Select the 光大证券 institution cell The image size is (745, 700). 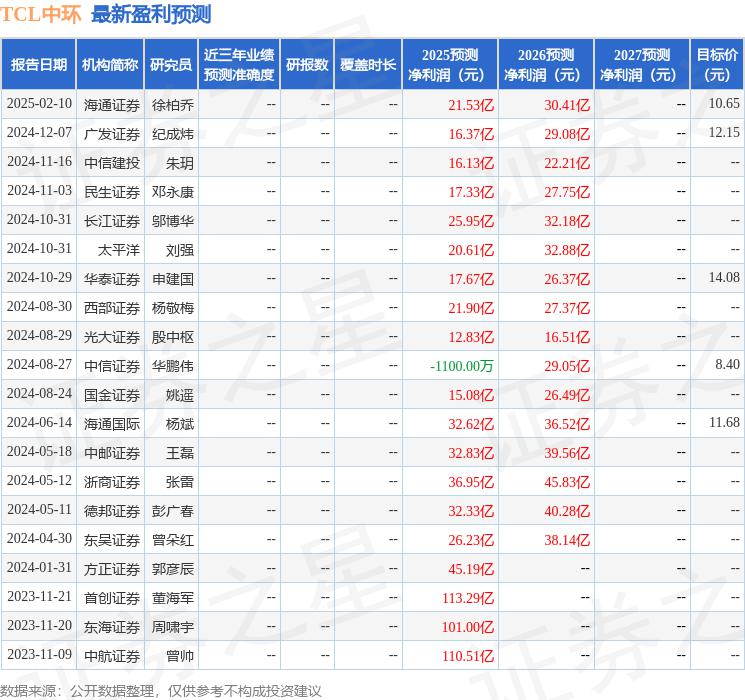[112, 337]
